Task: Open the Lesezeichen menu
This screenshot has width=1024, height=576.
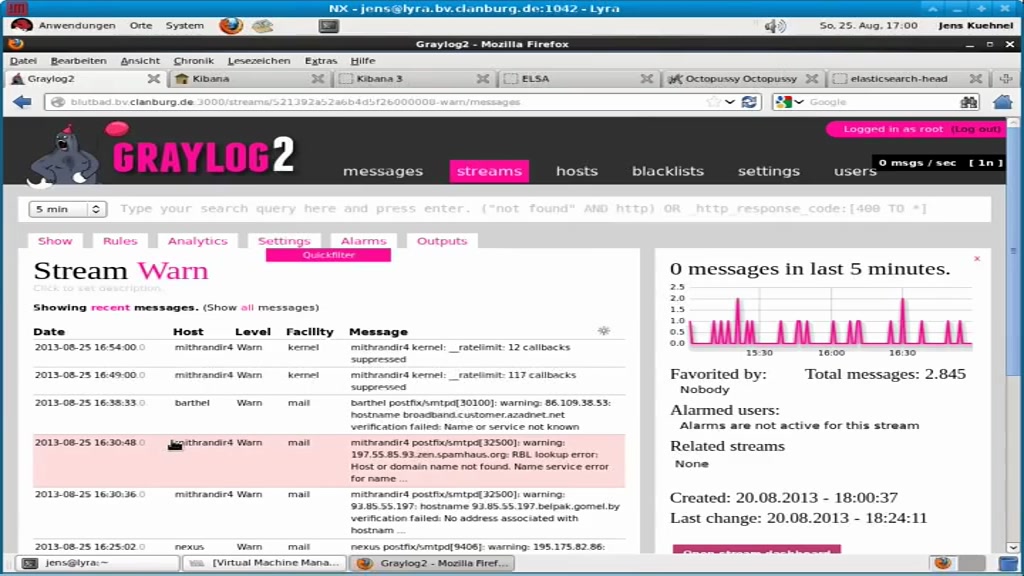Action: point(259,61)
